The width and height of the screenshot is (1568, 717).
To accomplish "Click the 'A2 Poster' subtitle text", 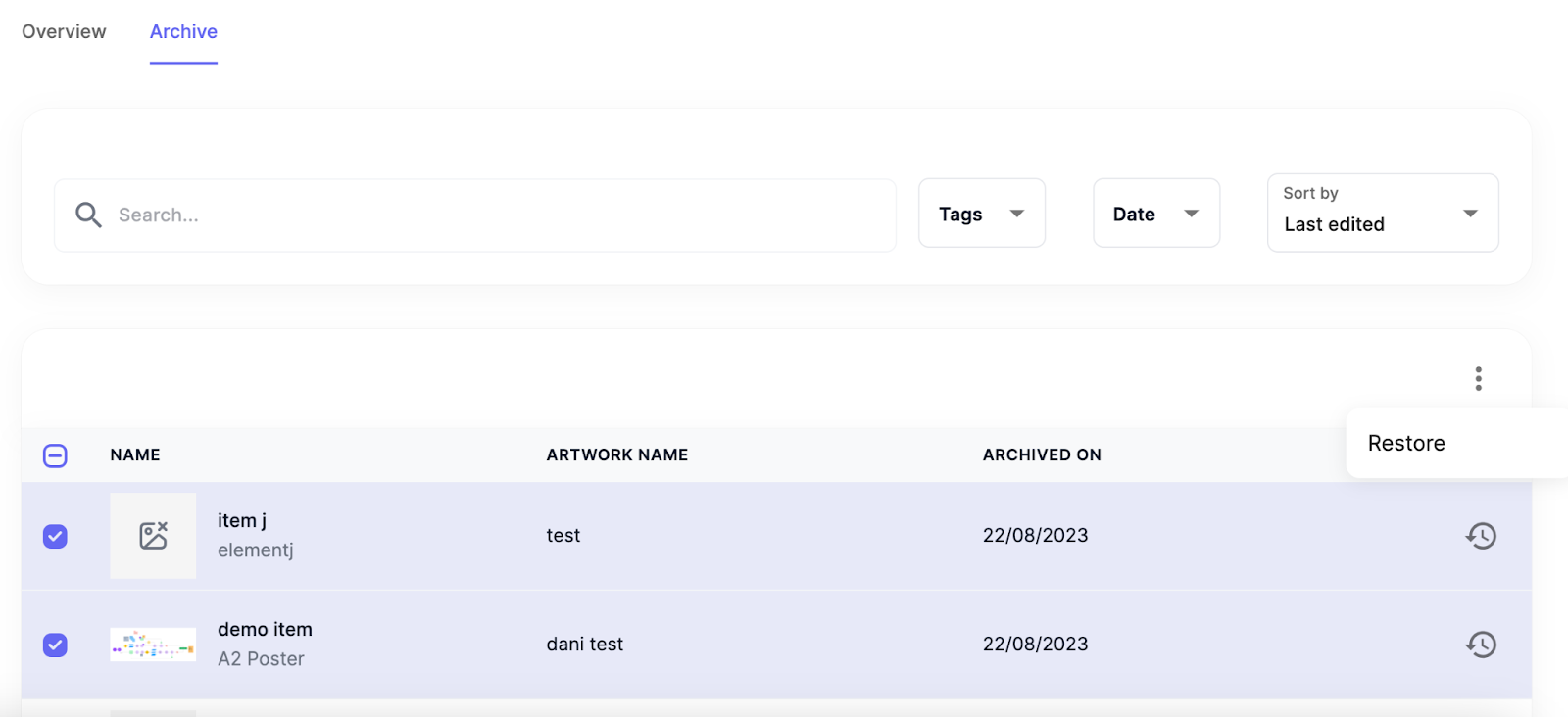I will point(261,659).
